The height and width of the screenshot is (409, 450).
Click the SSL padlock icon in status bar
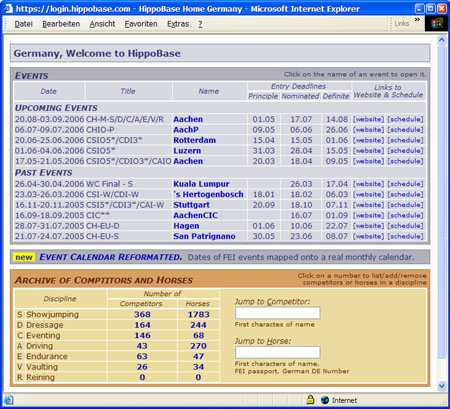tap(310, 399)
